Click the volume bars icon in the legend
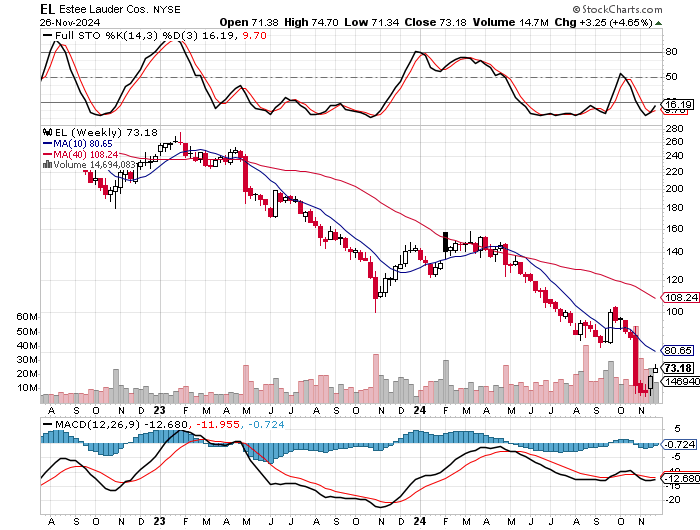Viewport: 700px width, 530px height. pyautogui.click(x=47, y=165)
